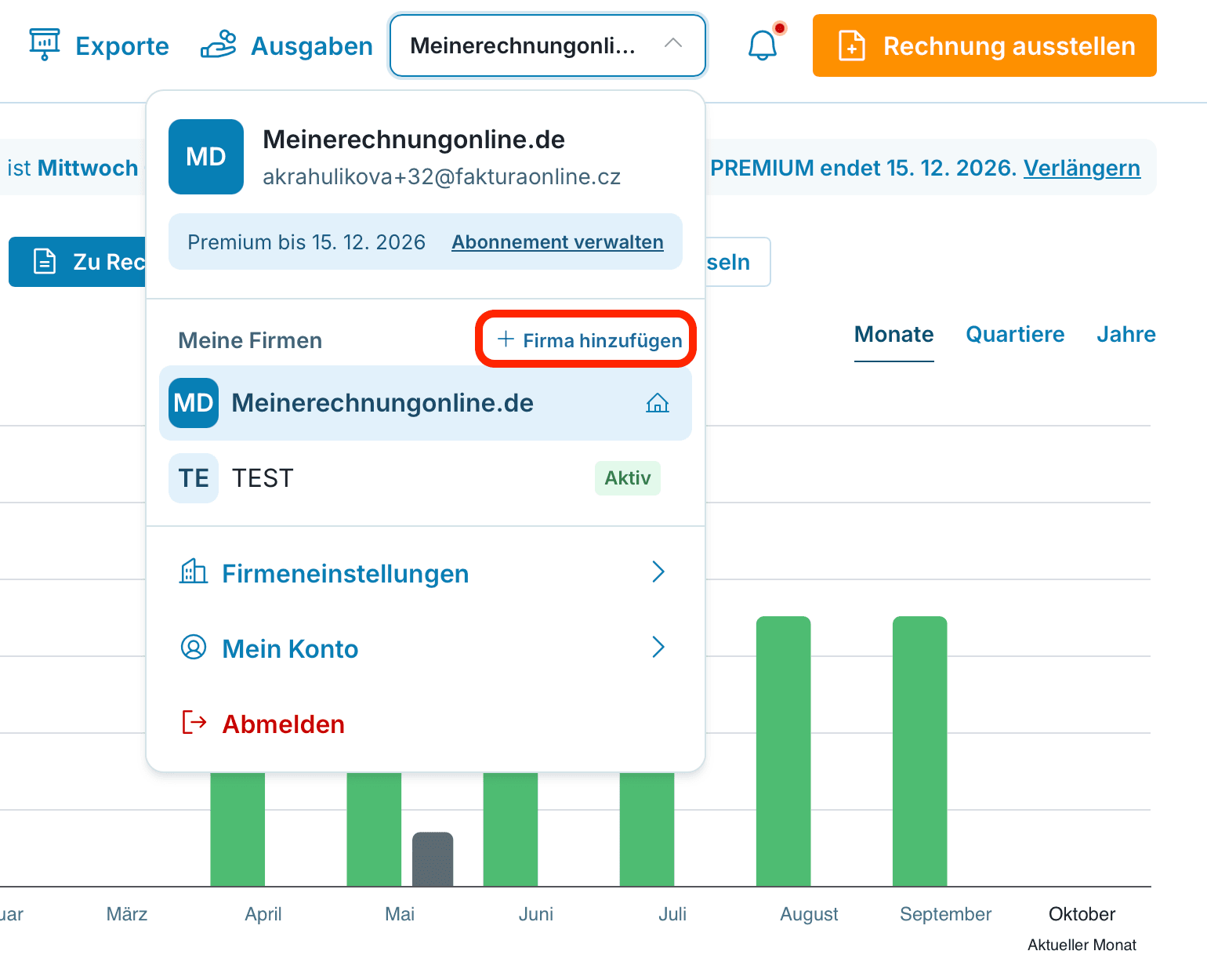Click the MD avatar in company list

pyautogui.click(x=194, y=403)
